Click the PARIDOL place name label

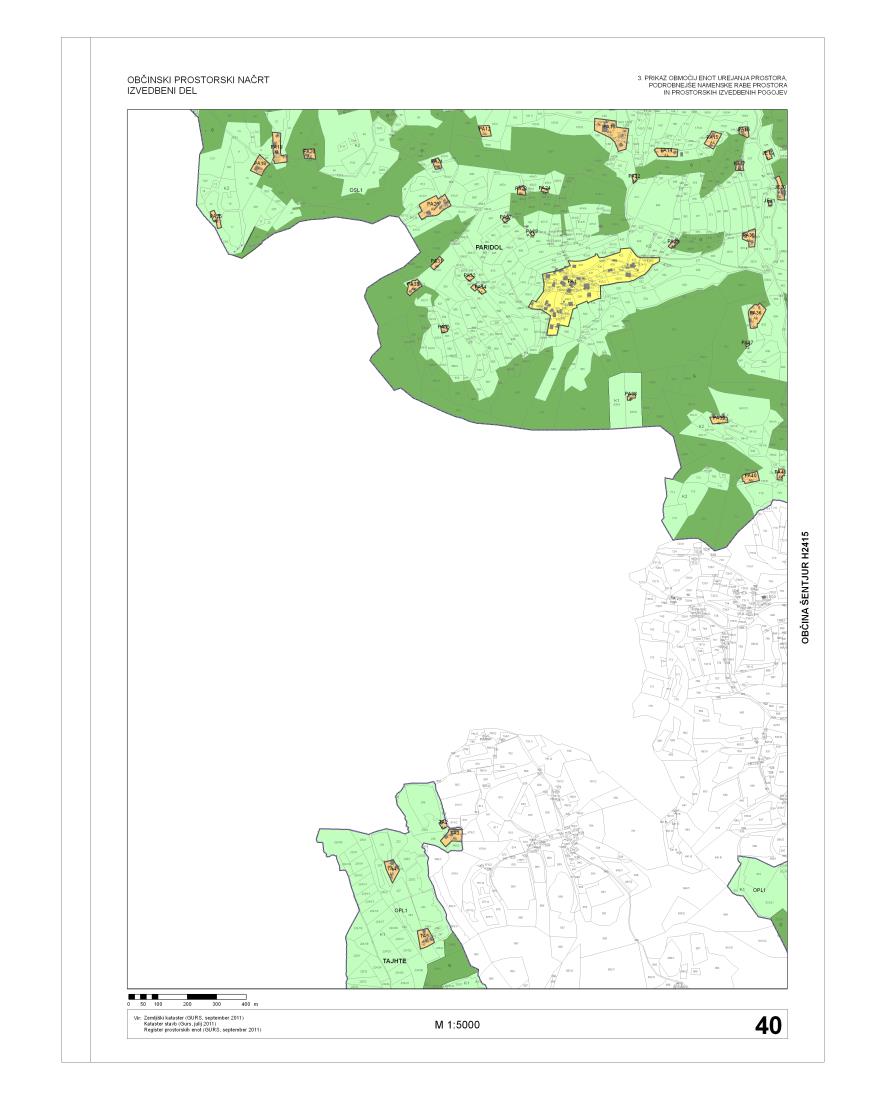point(487,245)
